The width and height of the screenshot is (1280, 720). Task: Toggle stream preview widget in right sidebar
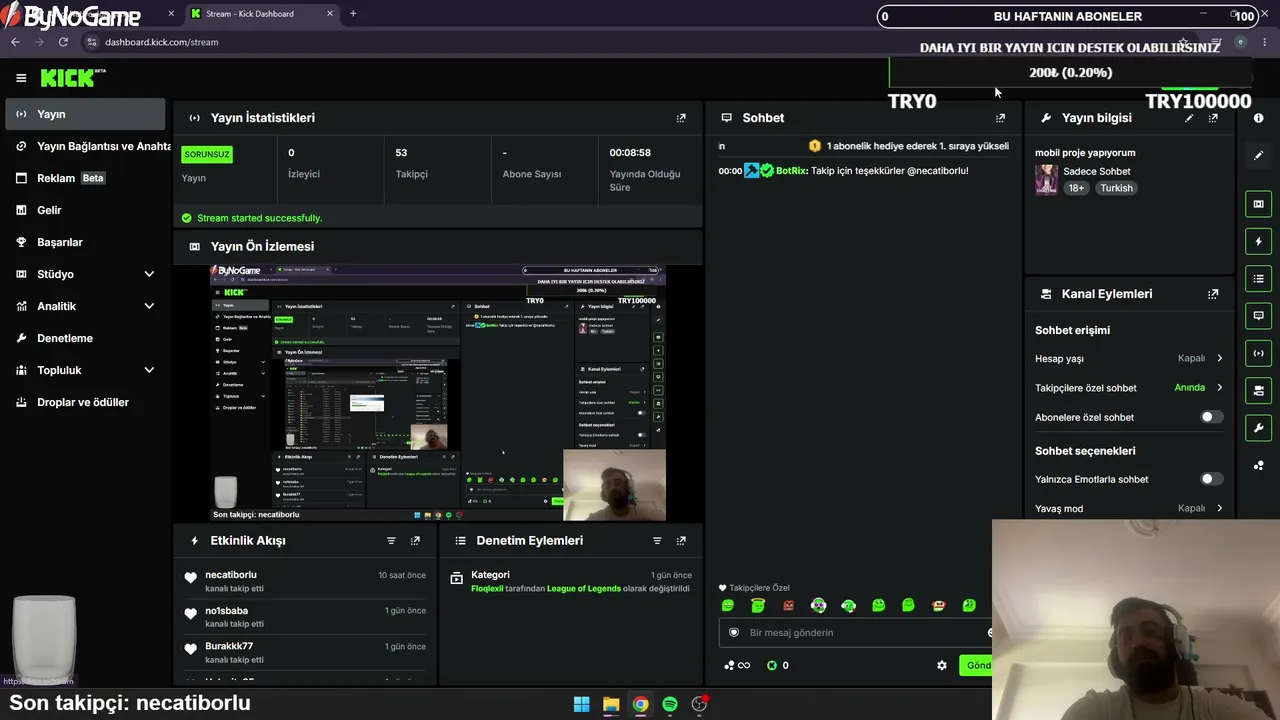[x=1259, y=204]
